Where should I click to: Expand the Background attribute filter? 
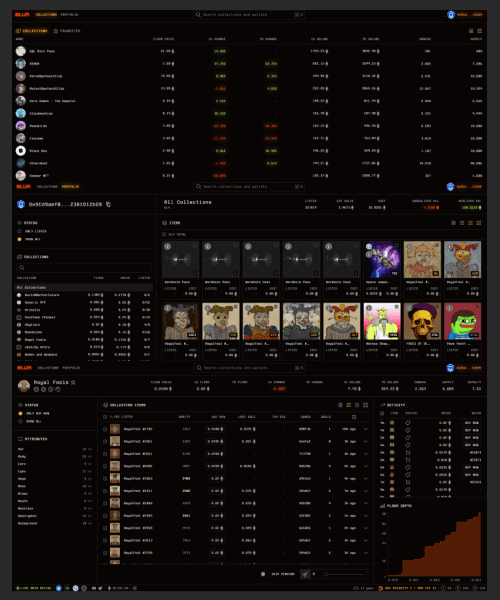point(90,523)
